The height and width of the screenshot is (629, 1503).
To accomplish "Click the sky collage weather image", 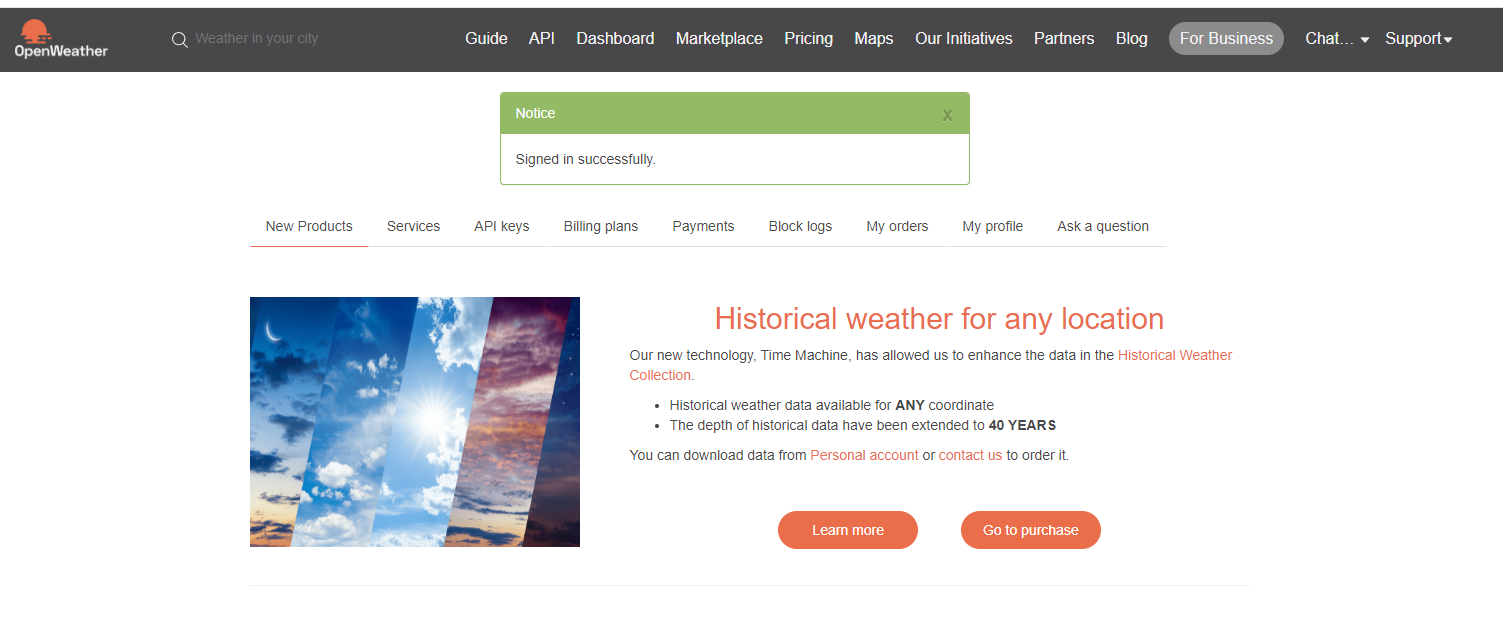I will coord(415,422).
